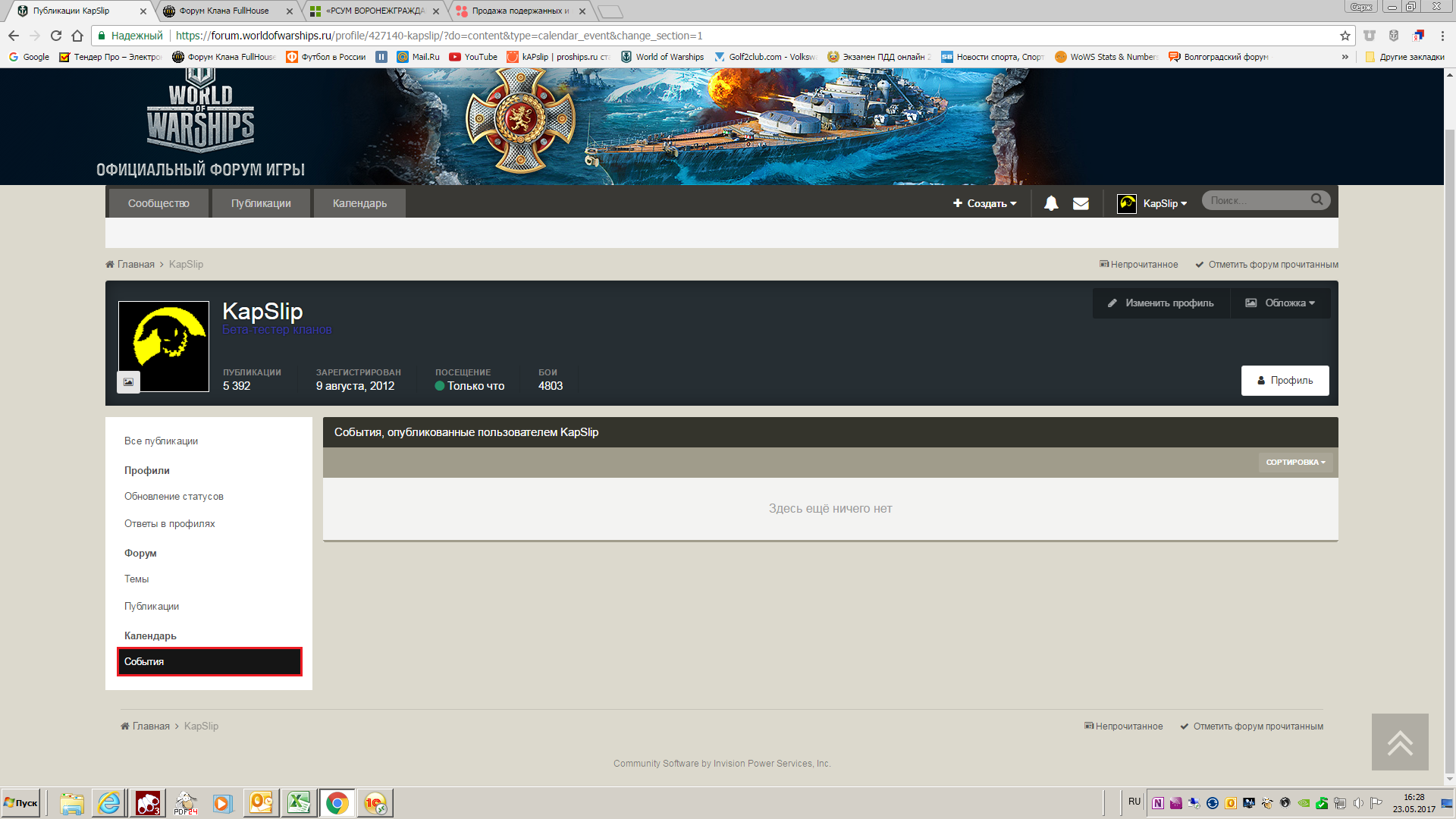The image size is (1456, 819).
Task: Click the Профиль button
Action: (x=1285, y=381)
